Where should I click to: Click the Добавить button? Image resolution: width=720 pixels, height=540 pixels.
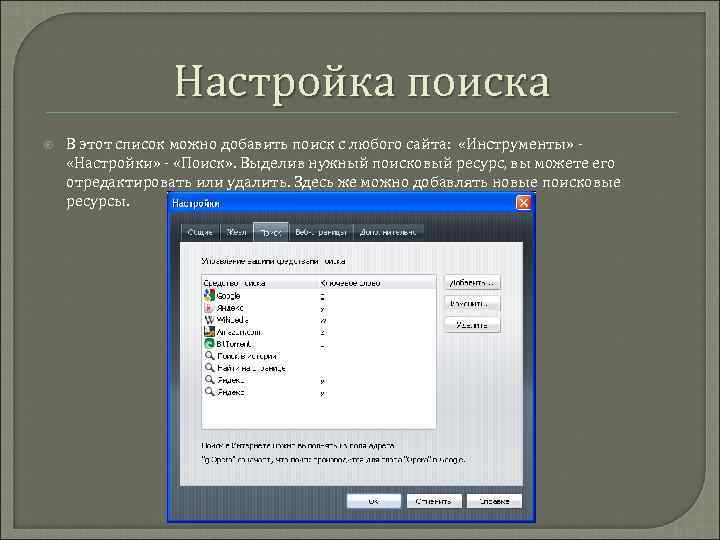pos(472,282)
